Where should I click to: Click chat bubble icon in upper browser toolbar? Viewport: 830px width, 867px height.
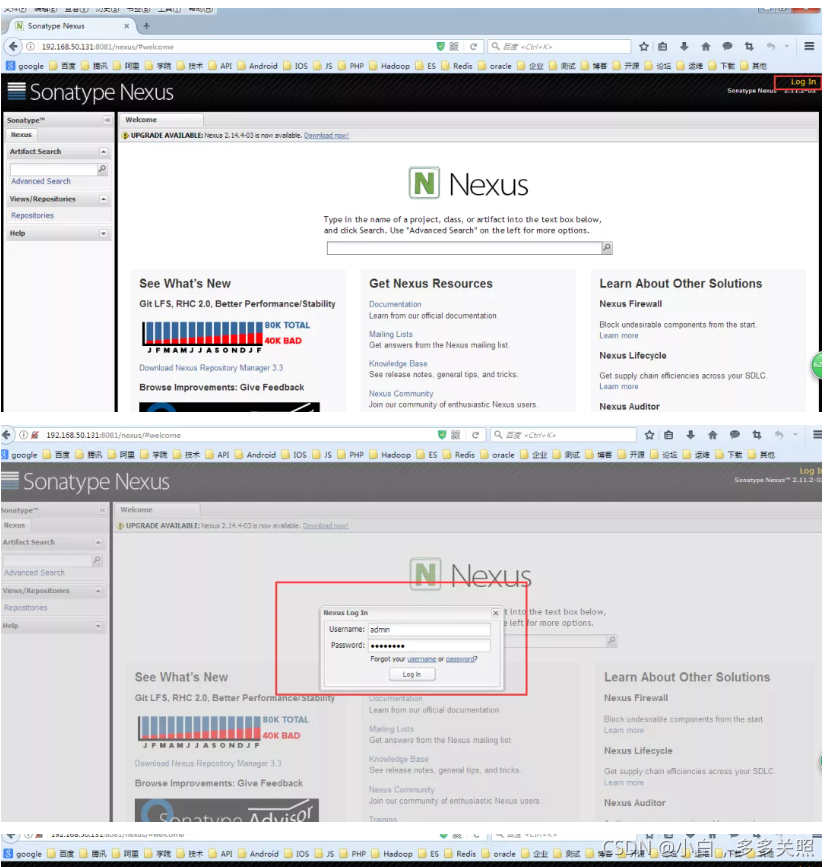[x=727, y=47]
